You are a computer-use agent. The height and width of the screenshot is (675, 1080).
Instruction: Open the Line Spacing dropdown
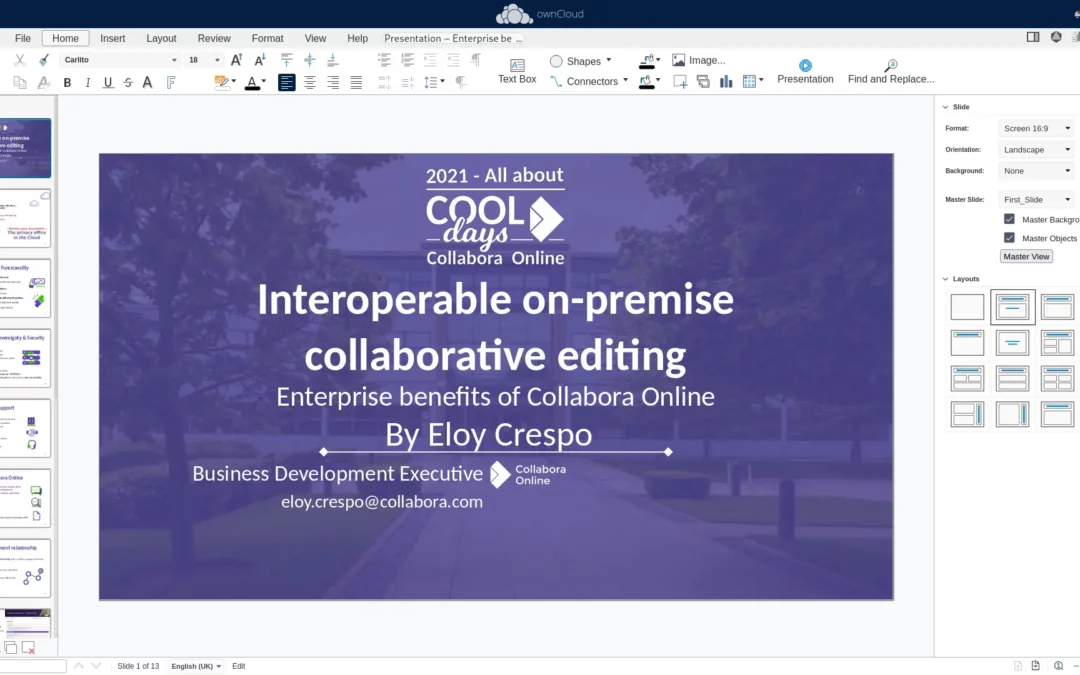pyautogui.click(x=442, y=83)
